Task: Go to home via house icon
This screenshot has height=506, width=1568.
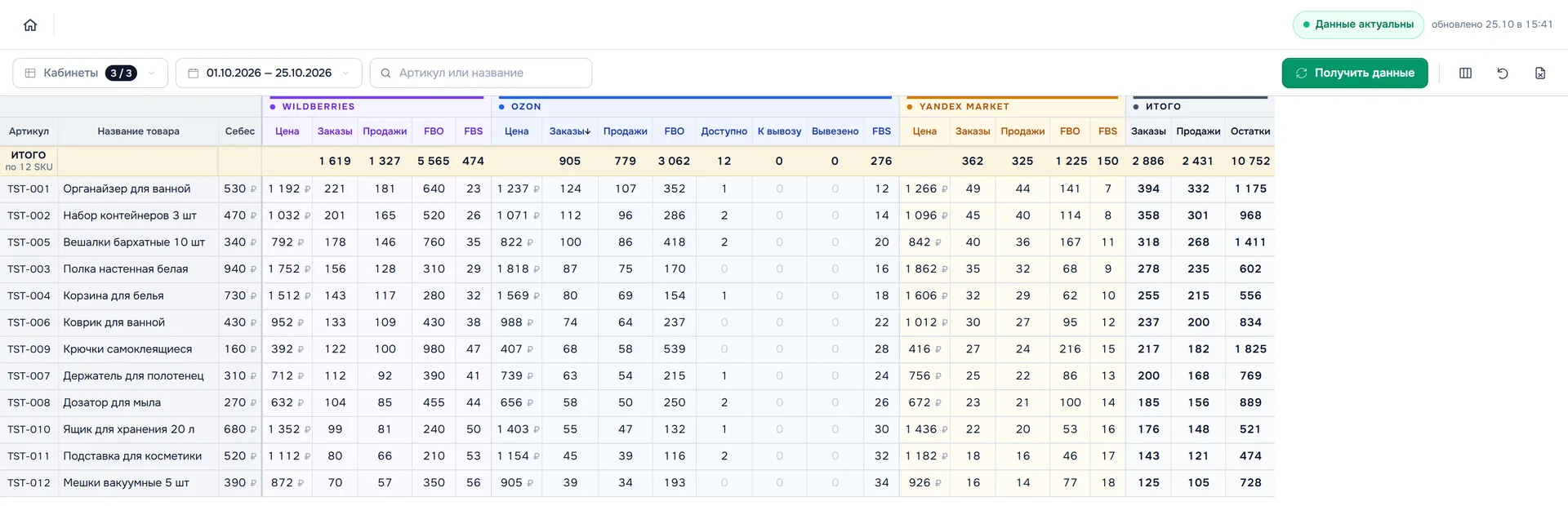Action: pyautogui.click(x=30, y=24)
